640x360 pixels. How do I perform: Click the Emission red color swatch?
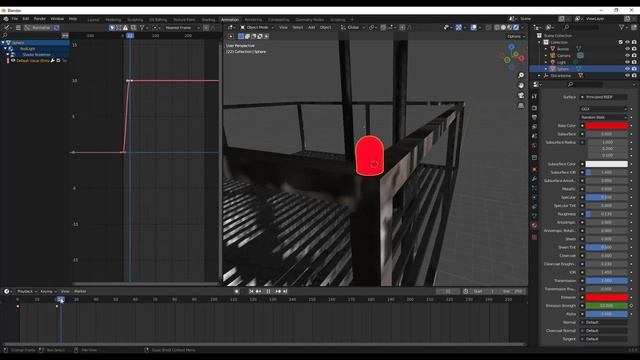coord(607,297)
